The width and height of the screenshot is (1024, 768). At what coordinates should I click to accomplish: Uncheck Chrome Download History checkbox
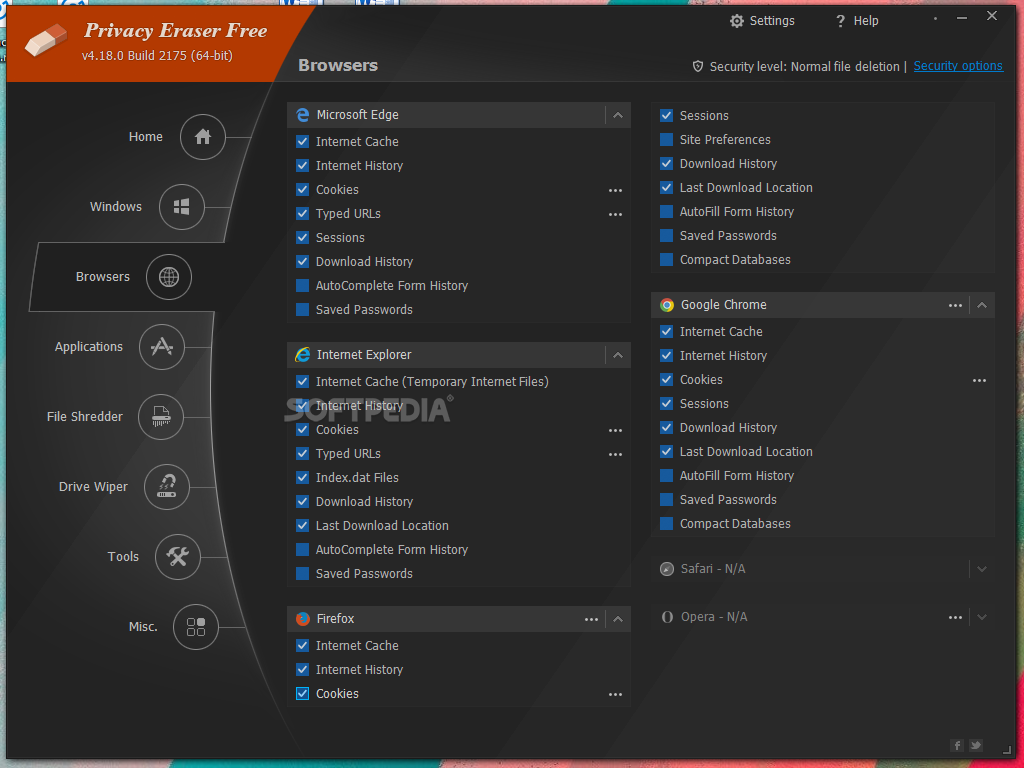pyautogui.click(x=667, y=428)
